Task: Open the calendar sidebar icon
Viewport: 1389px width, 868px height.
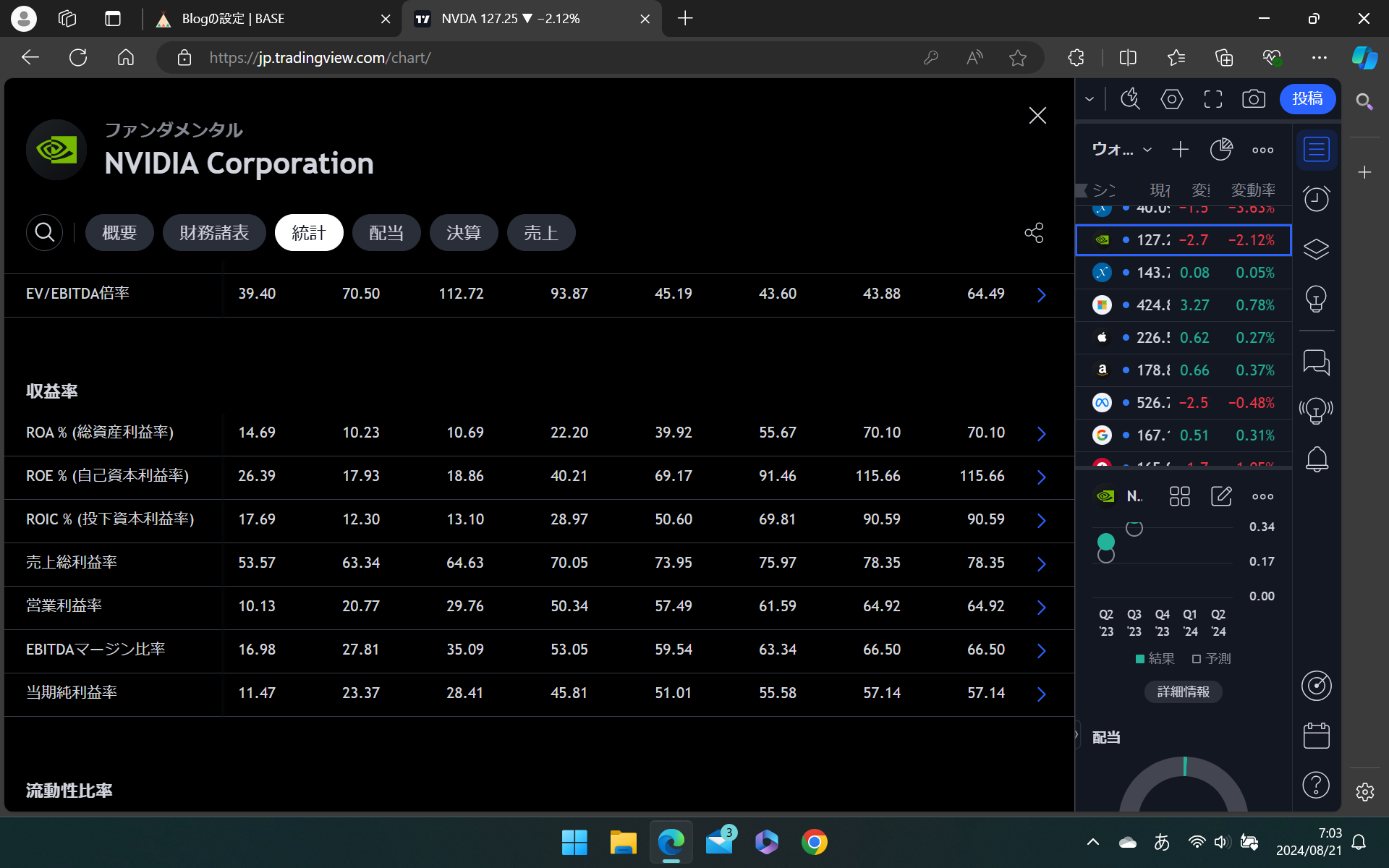Action: click(1317, 735)
